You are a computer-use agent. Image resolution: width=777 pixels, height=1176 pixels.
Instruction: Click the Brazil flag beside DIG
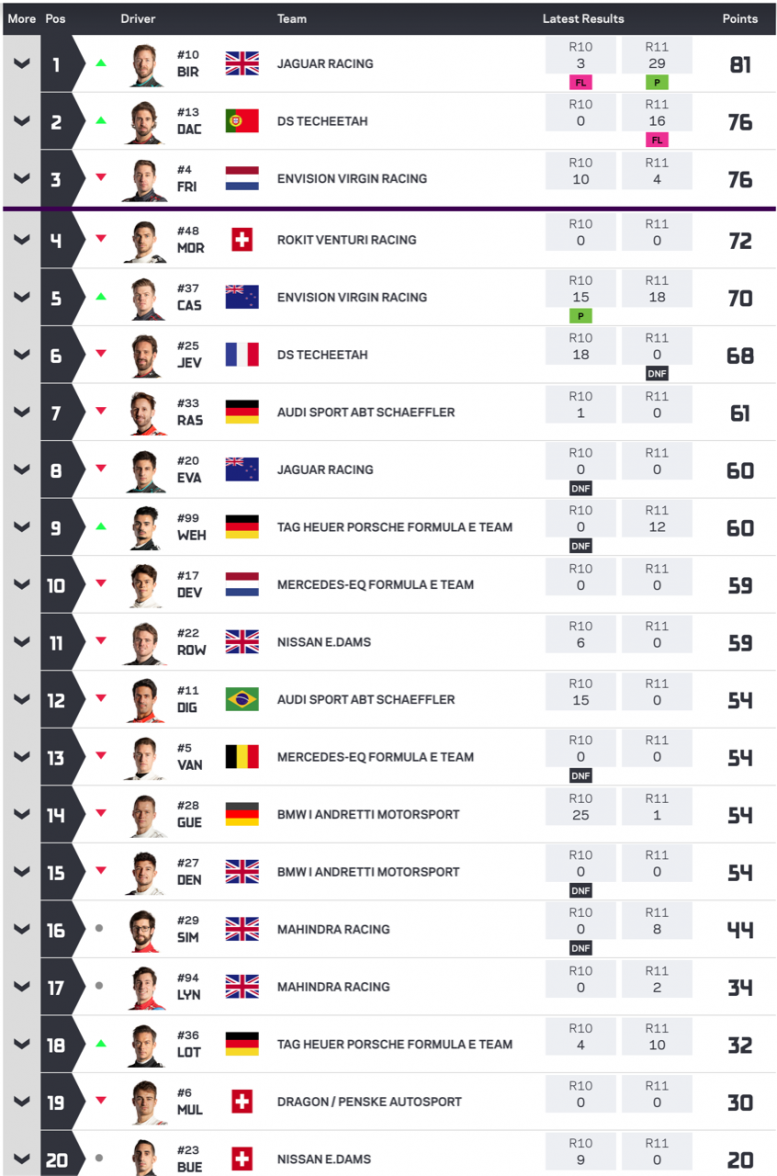coord(242,699)
